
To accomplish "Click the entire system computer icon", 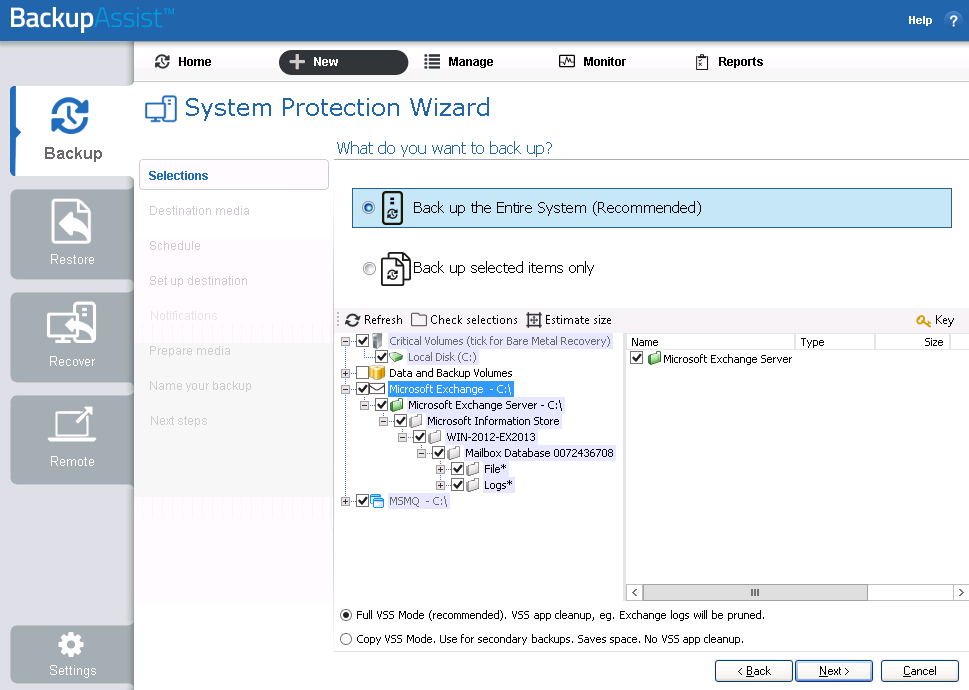I will pyautogui.click(x=392, y=208).
